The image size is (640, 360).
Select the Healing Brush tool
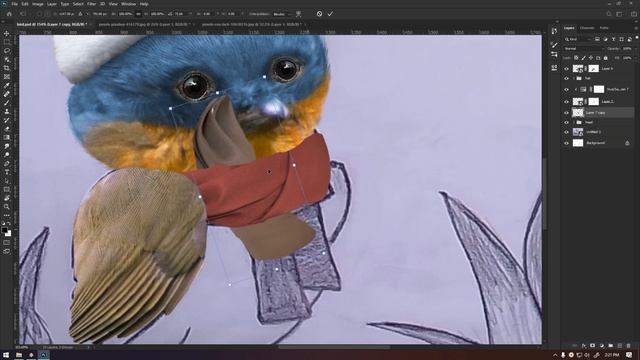coord(7,94)
